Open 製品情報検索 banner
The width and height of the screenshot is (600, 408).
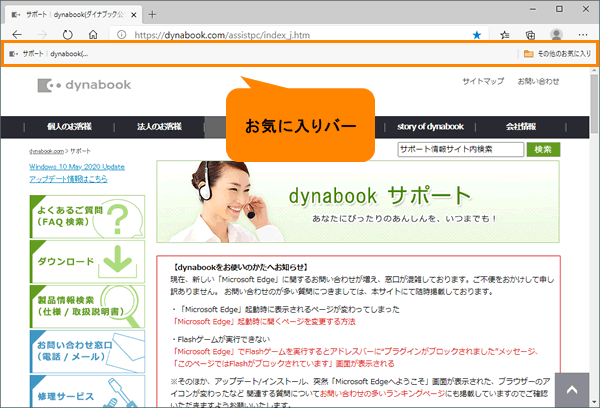[87, 307]
